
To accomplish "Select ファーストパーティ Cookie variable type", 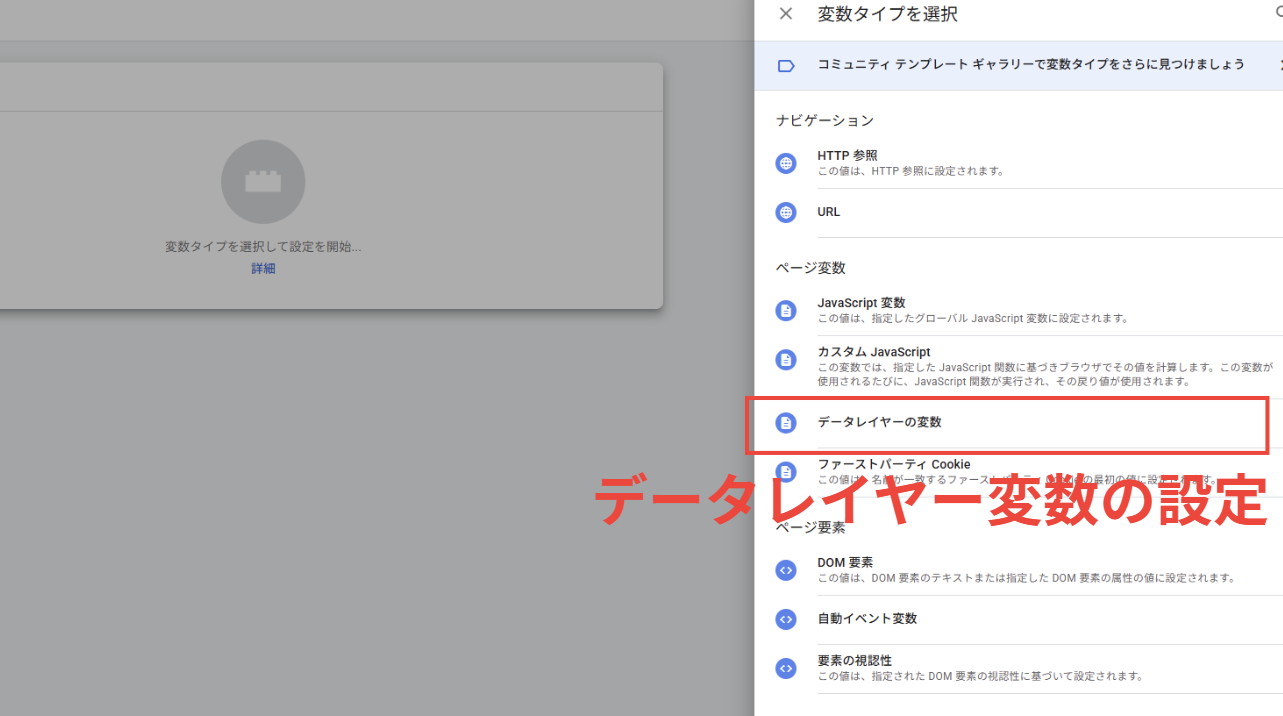I will (x=1029, y=471).
